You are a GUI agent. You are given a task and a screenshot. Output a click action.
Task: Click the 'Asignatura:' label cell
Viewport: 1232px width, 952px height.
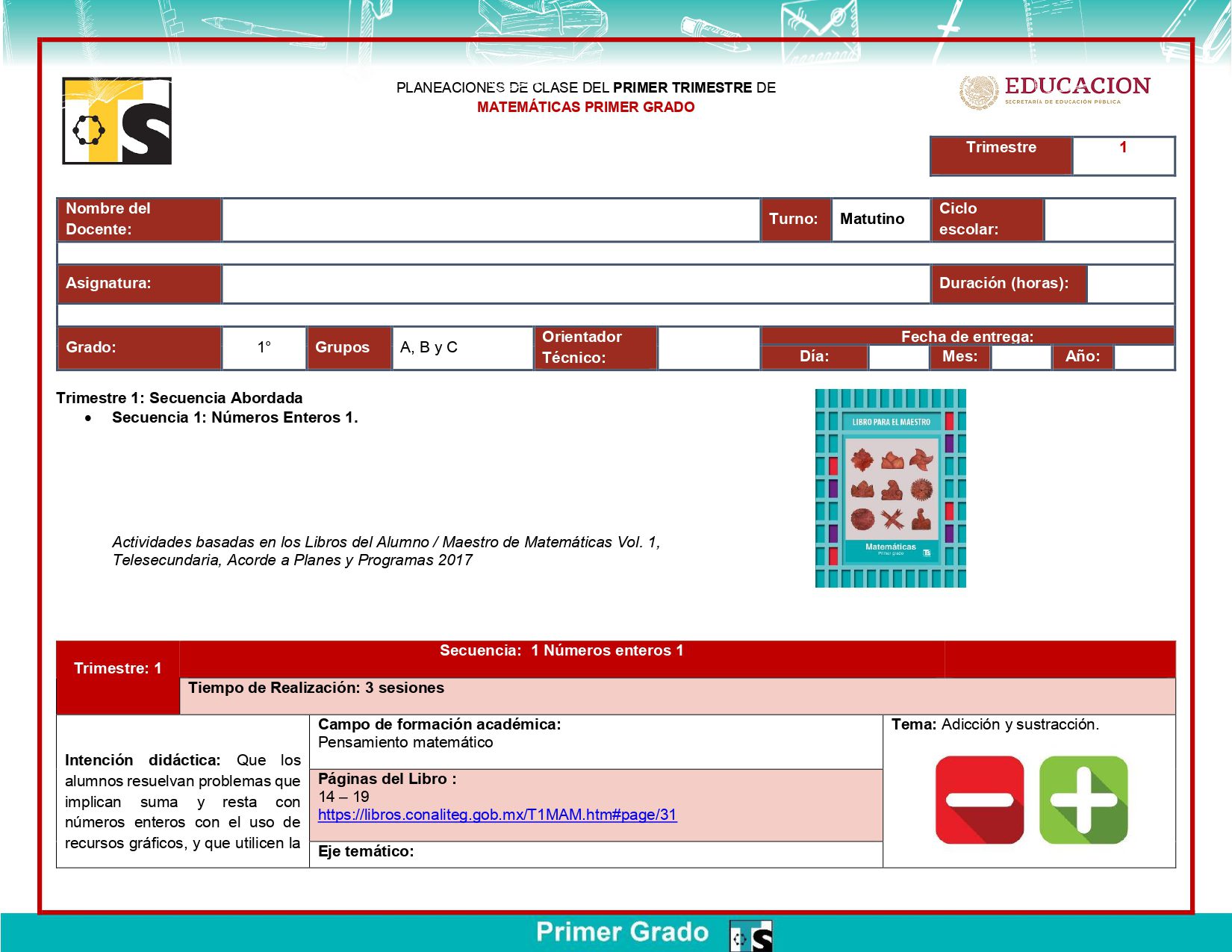tap(139, 284)
